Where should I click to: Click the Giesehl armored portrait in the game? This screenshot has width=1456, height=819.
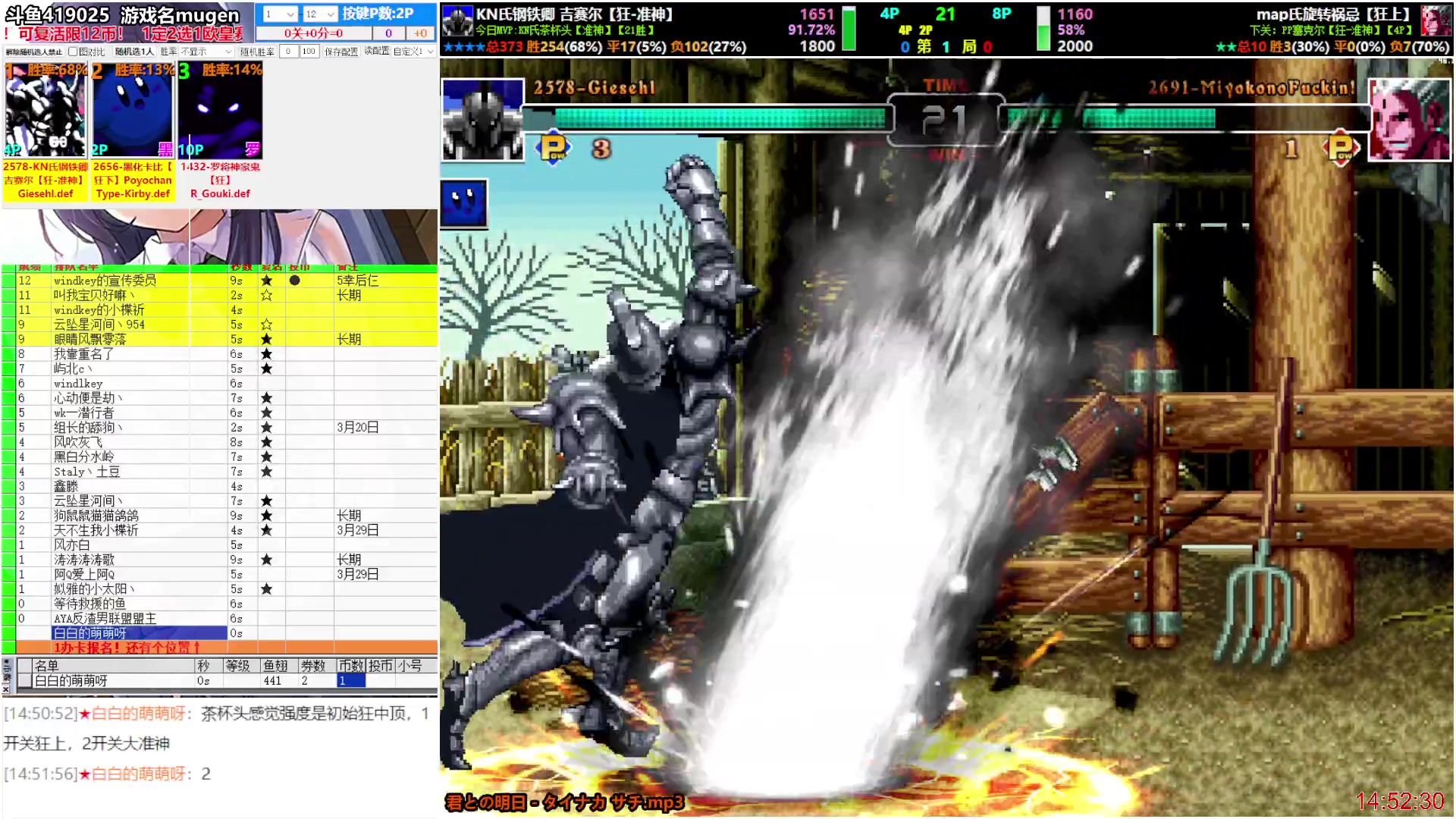coord(483,120)
